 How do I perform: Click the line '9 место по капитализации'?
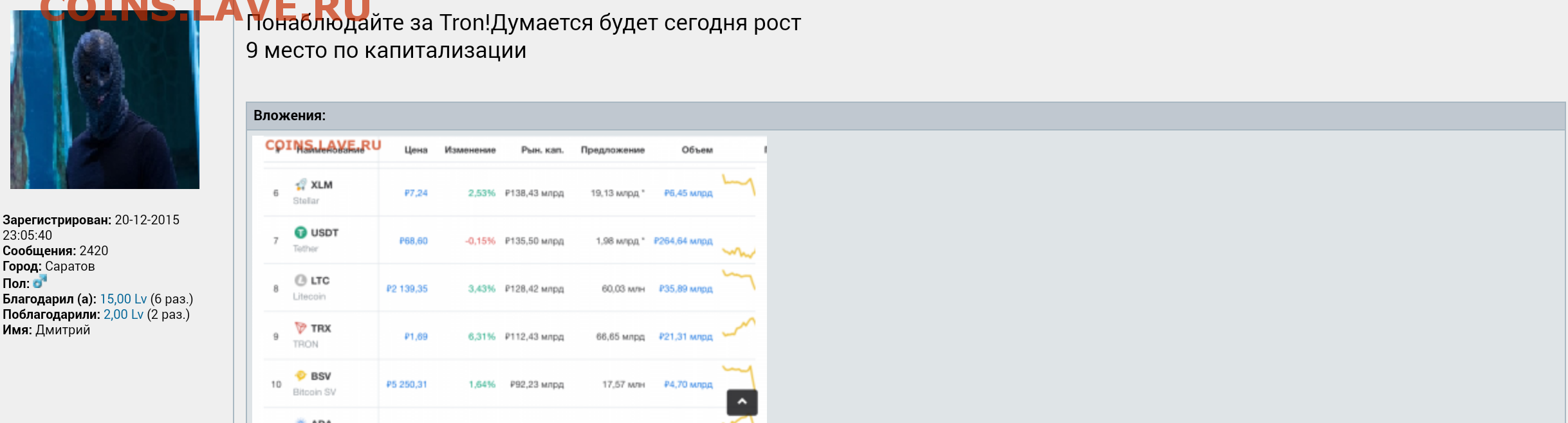(386, 50)
